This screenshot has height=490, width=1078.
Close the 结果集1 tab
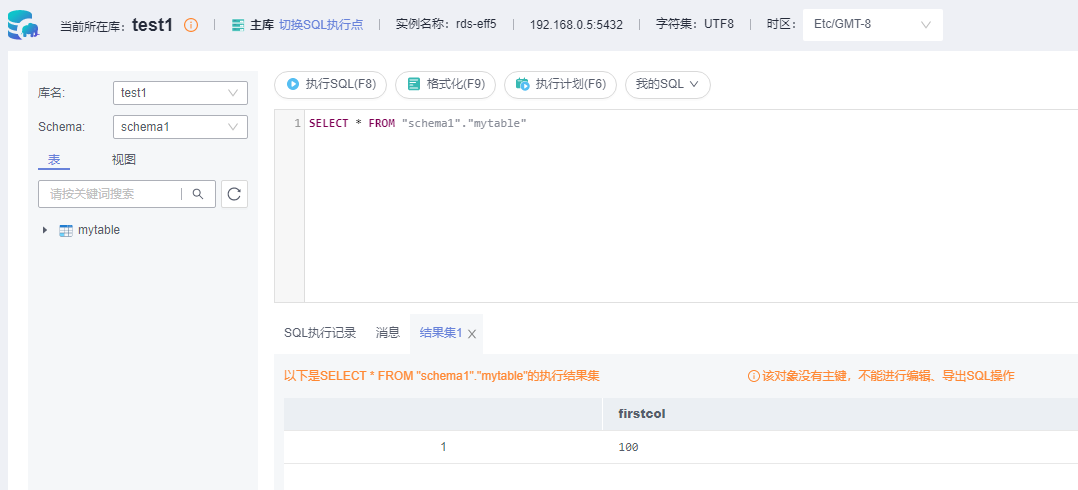coord(472,334)
